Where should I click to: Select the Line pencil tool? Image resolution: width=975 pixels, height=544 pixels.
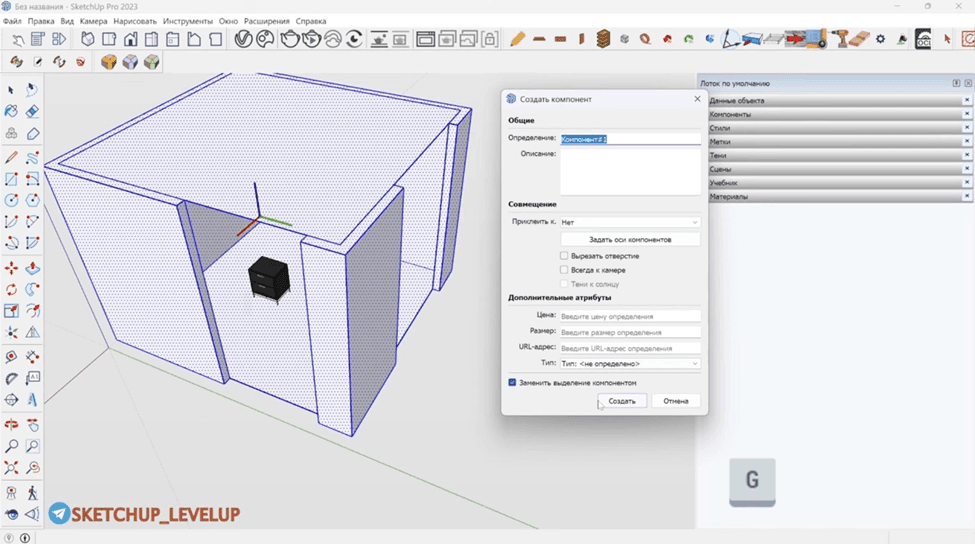pyautogui.click(x=11, y=157)
